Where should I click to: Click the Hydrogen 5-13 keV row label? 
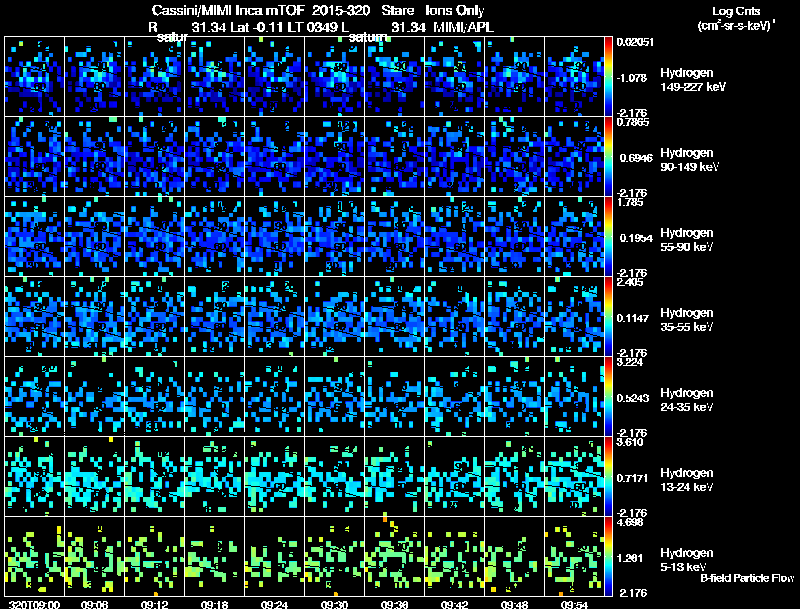687,560
